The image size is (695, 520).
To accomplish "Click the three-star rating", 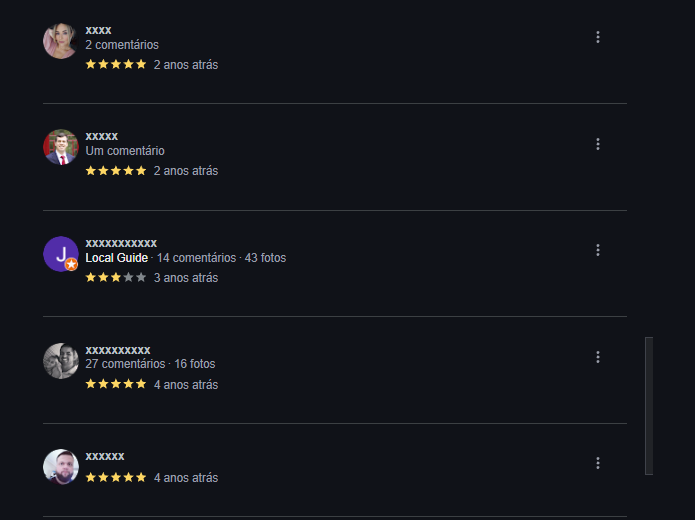I will [116, 278].
